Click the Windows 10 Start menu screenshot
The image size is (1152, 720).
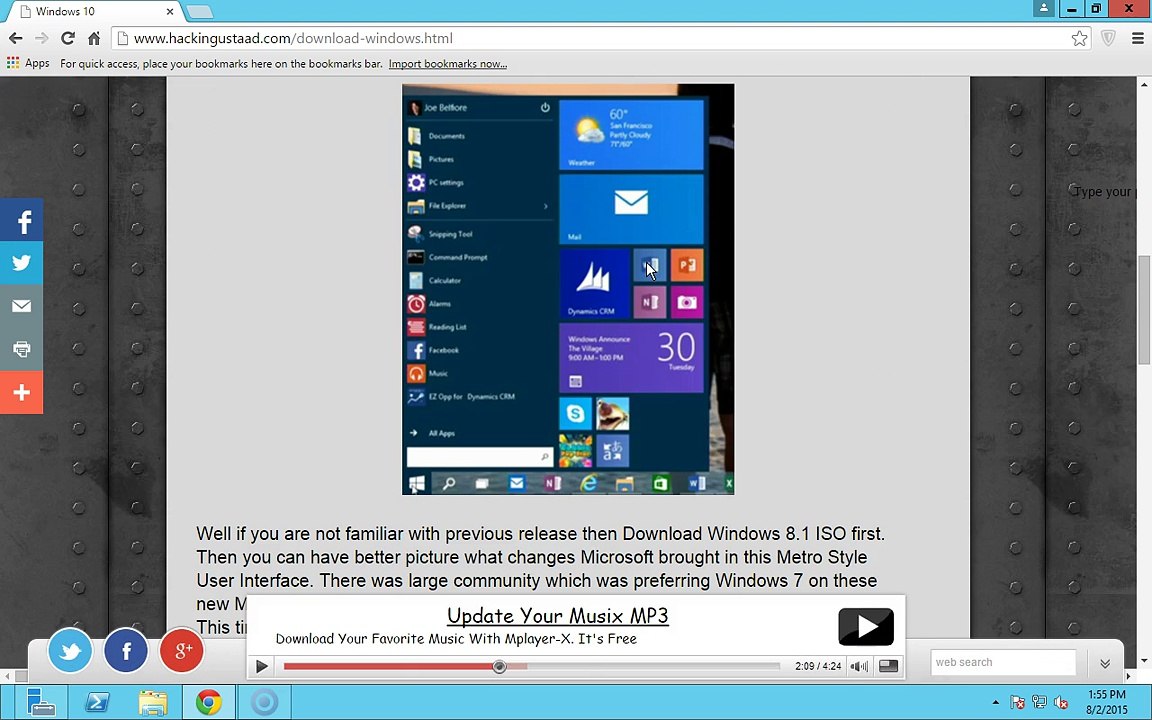click(568, 289)
